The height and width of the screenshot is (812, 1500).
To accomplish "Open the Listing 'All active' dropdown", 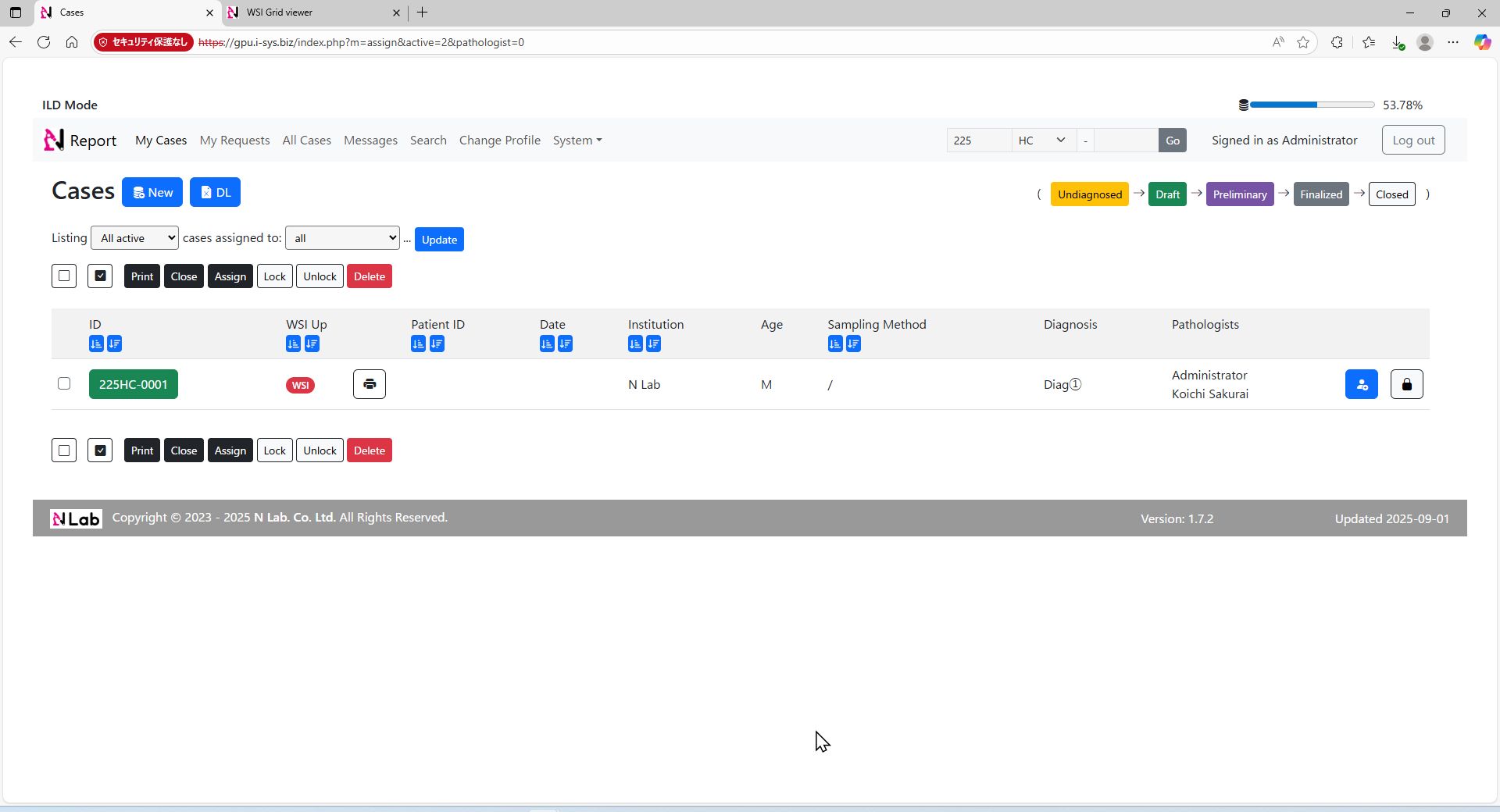I will click(x=134, y=238).
